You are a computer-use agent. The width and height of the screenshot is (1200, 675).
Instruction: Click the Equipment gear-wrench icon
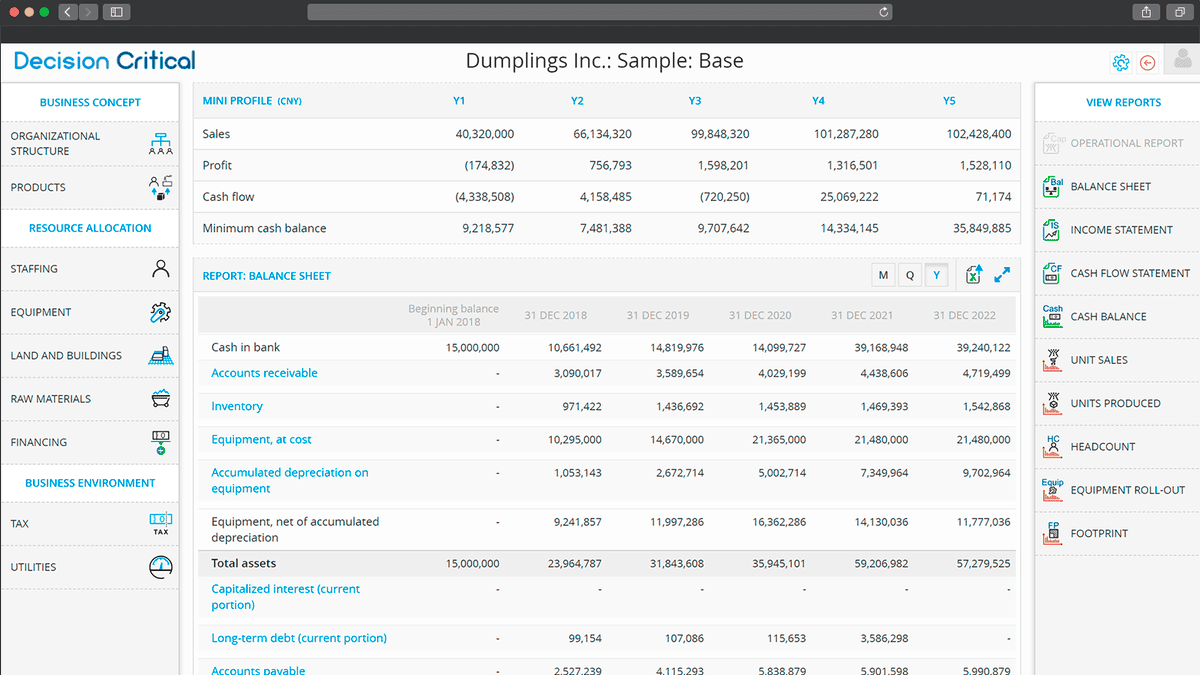coord(160,312)
